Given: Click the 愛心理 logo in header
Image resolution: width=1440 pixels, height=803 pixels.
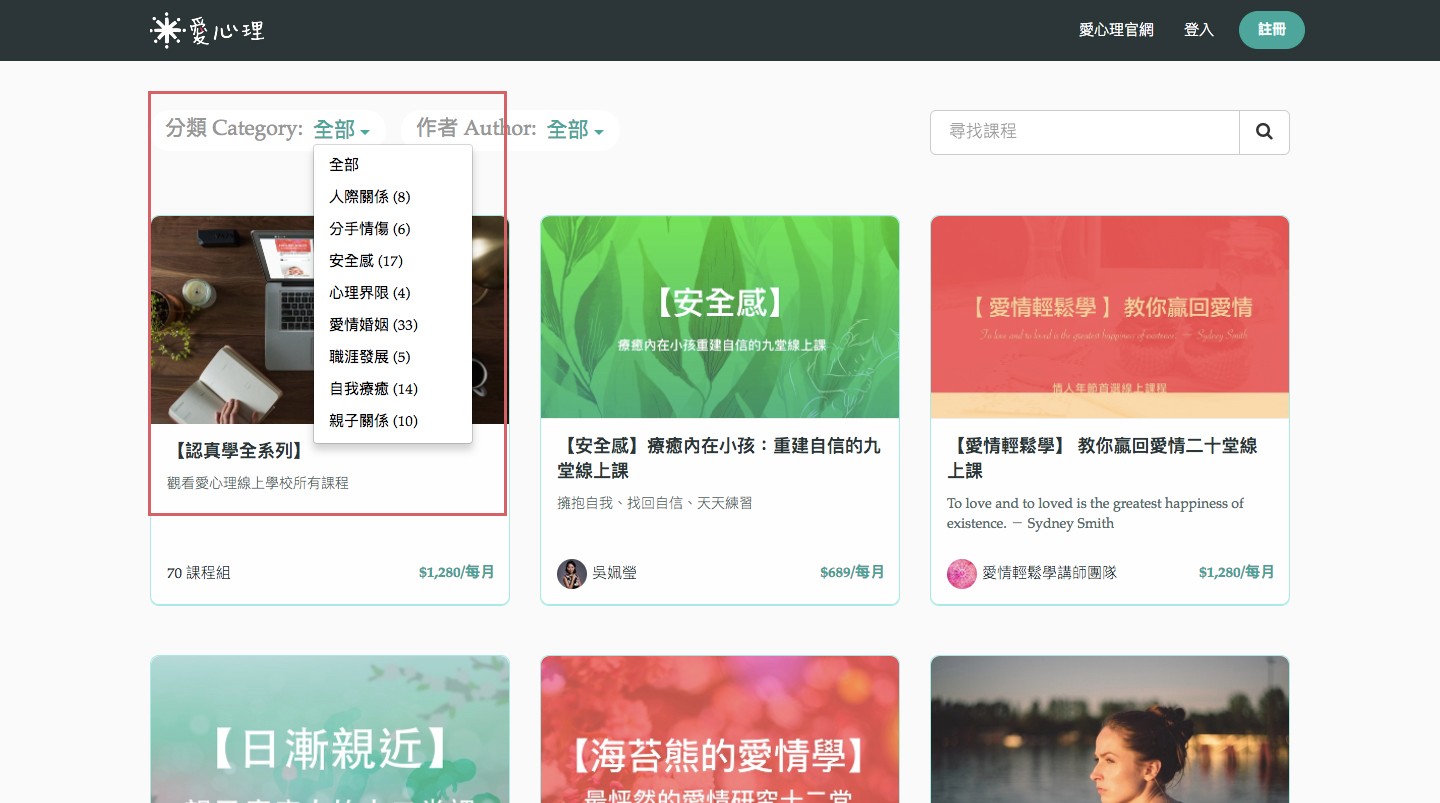Looking at the screenshot, I should (207, 30).
